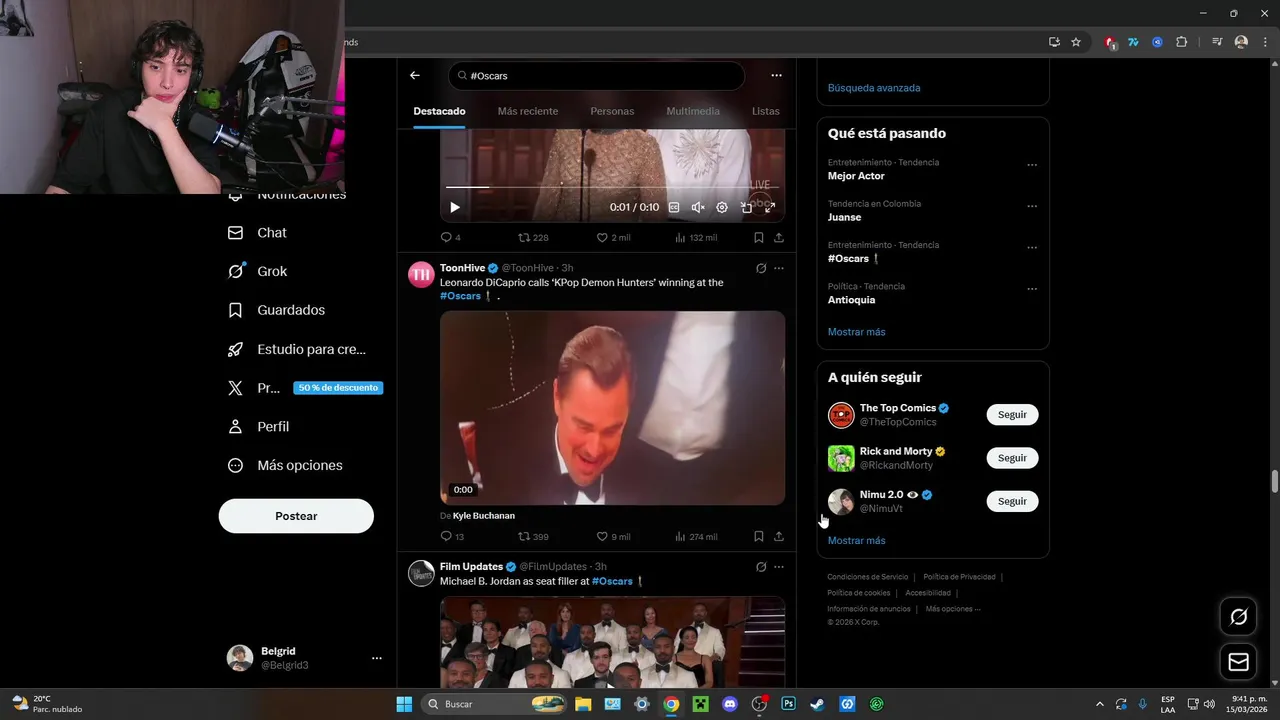View analytics for the post with 132 mil views
Viewport: 1280px width, 720px height.
click(x=696, y=237)
